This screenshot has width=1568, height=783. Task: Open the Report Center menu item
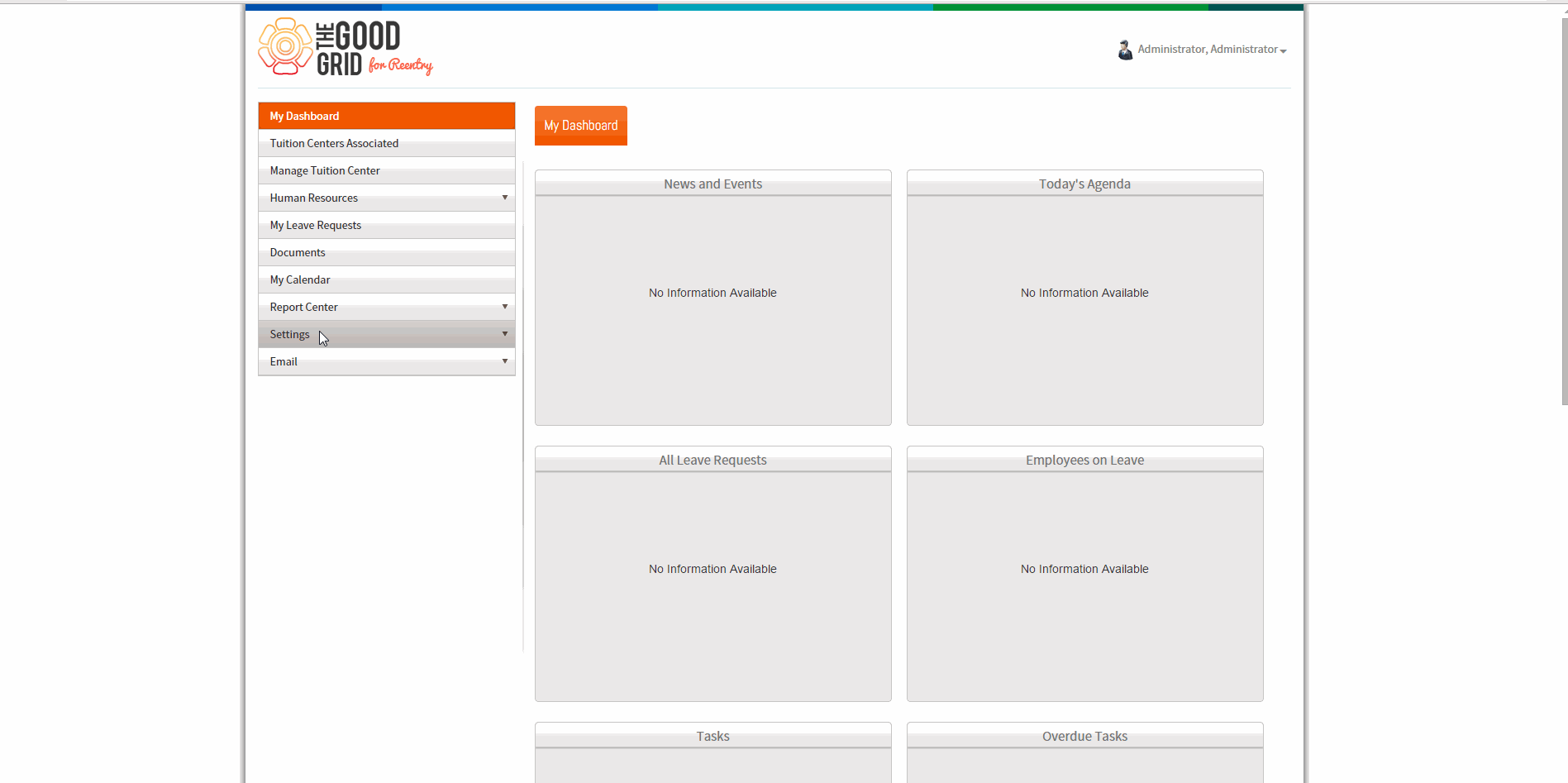tap(387, 307)
